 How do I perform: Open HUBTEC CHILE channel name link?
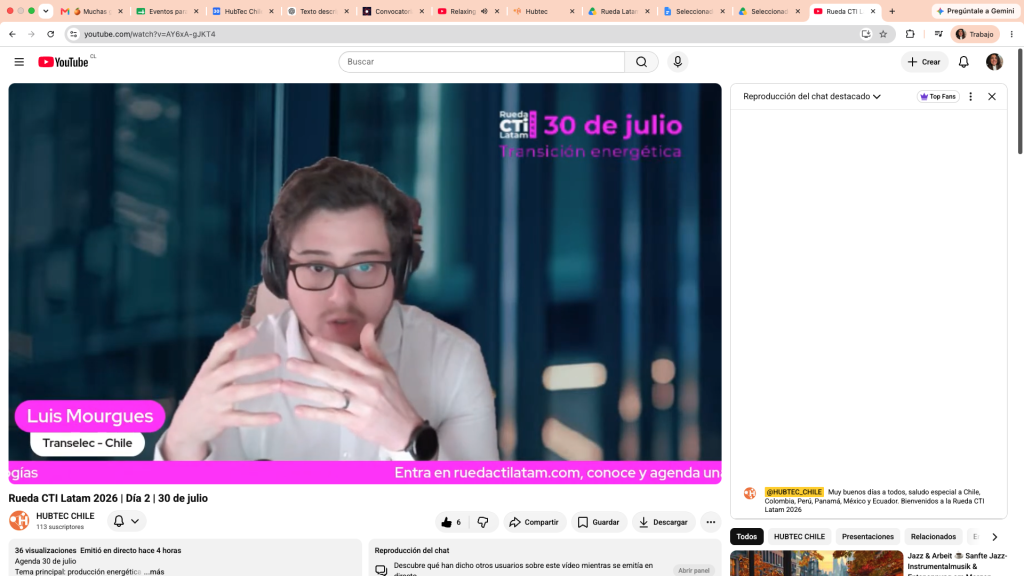(x=65, y=516)
